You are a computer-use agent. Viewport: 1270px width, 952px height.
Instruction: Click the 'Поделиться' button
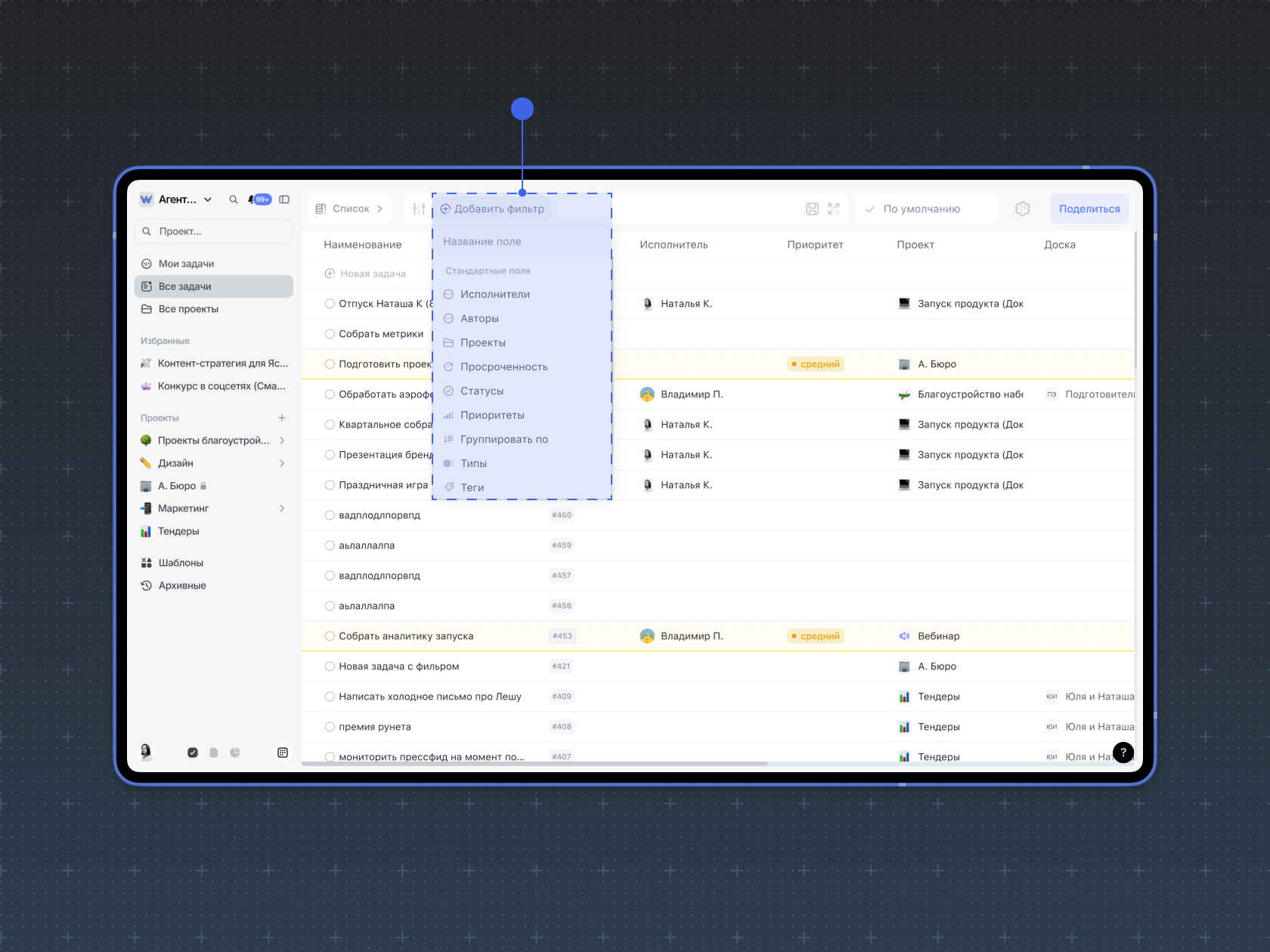tap(1089, 209)
